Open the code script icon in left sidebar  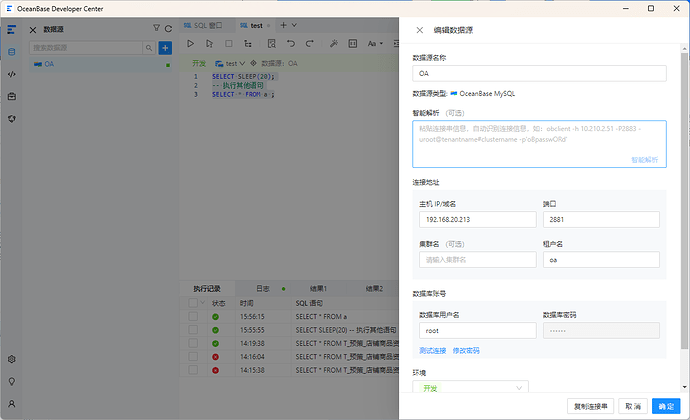tap(12, 74)
